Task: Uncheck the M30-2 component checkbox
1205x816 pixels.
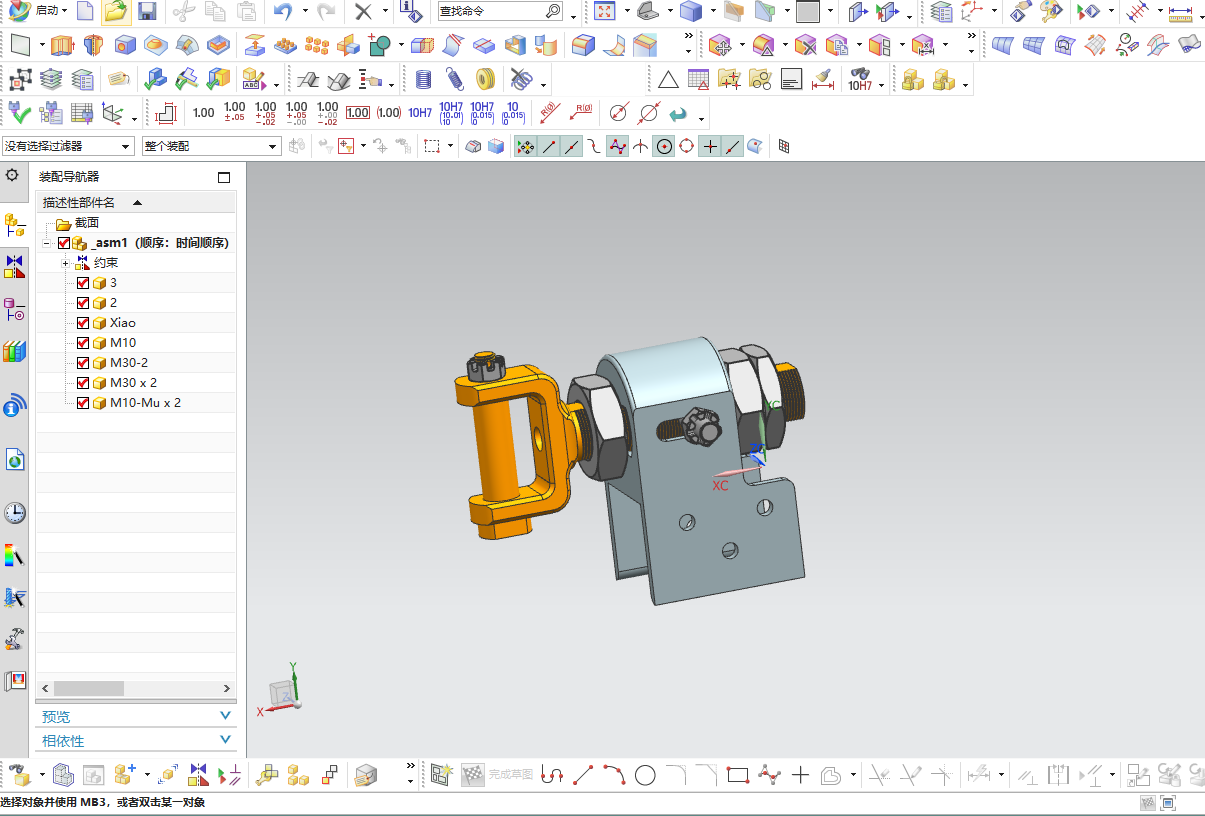Action: [83, 363]
